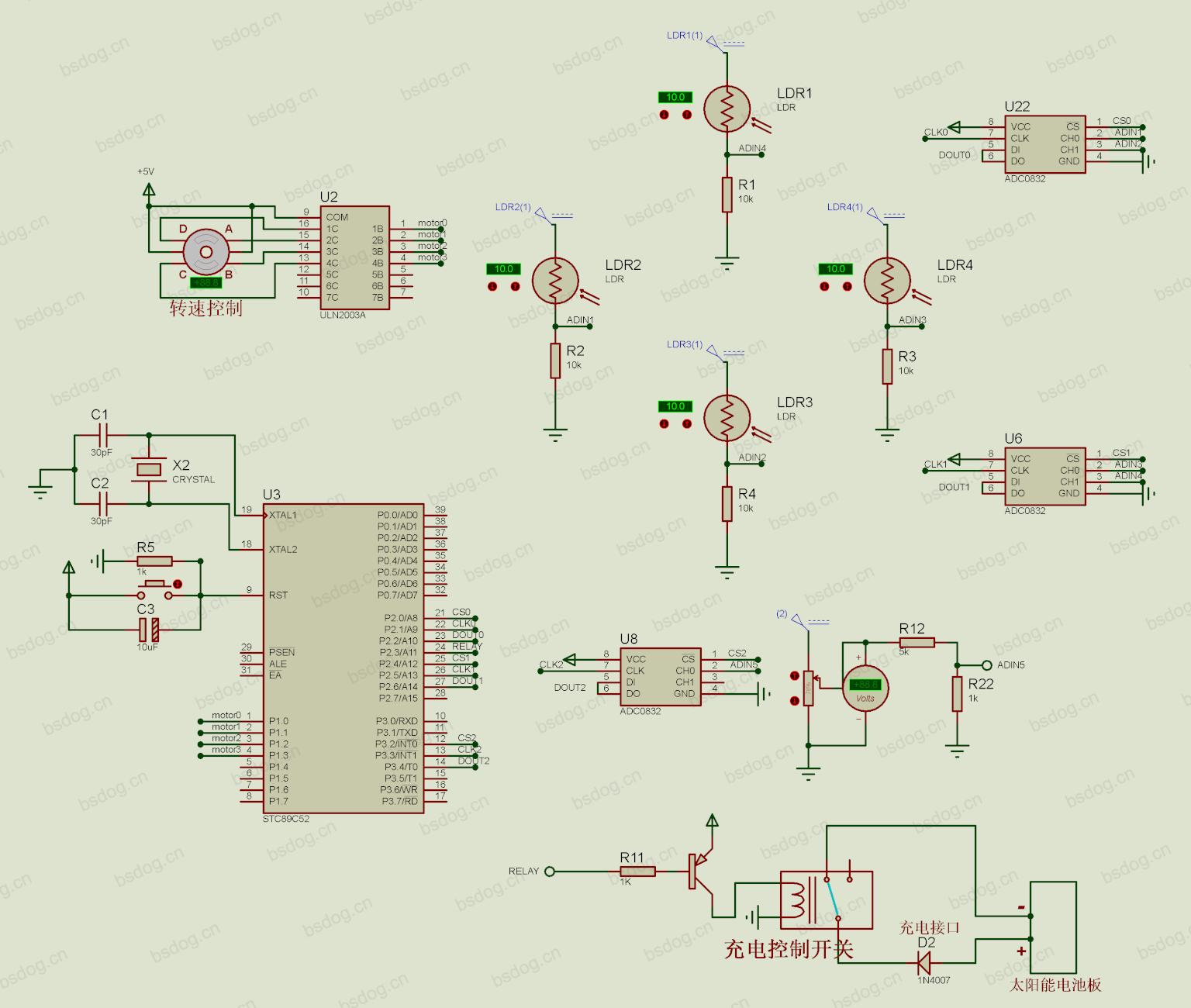
Task: Select the potentiometer beside the voltmeter
Action: coord(809,689)
